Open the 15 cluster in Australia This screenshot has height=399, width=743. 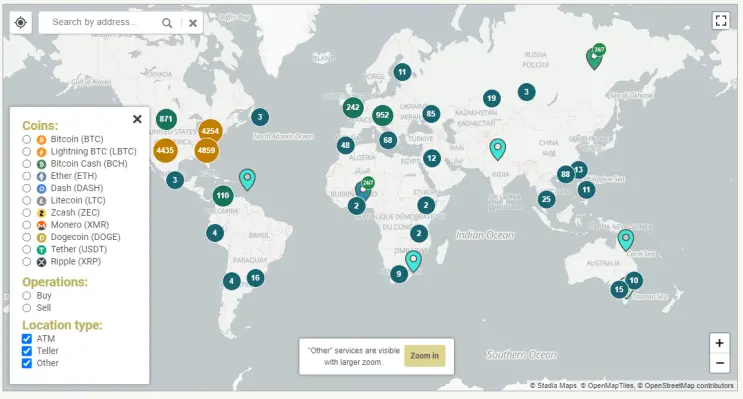coord(619,289)
